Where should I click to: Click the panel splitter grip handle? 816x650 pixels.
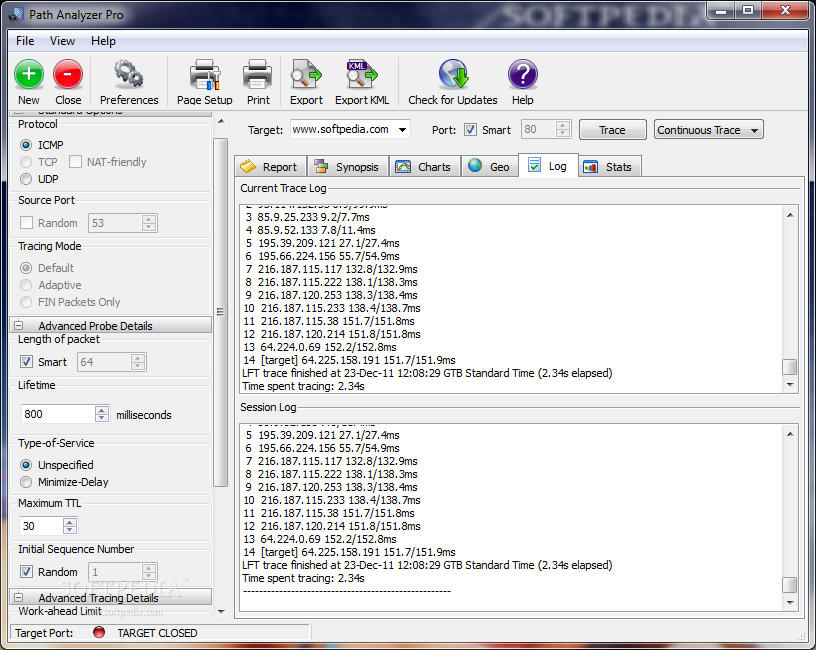click(x=220, y=312)
